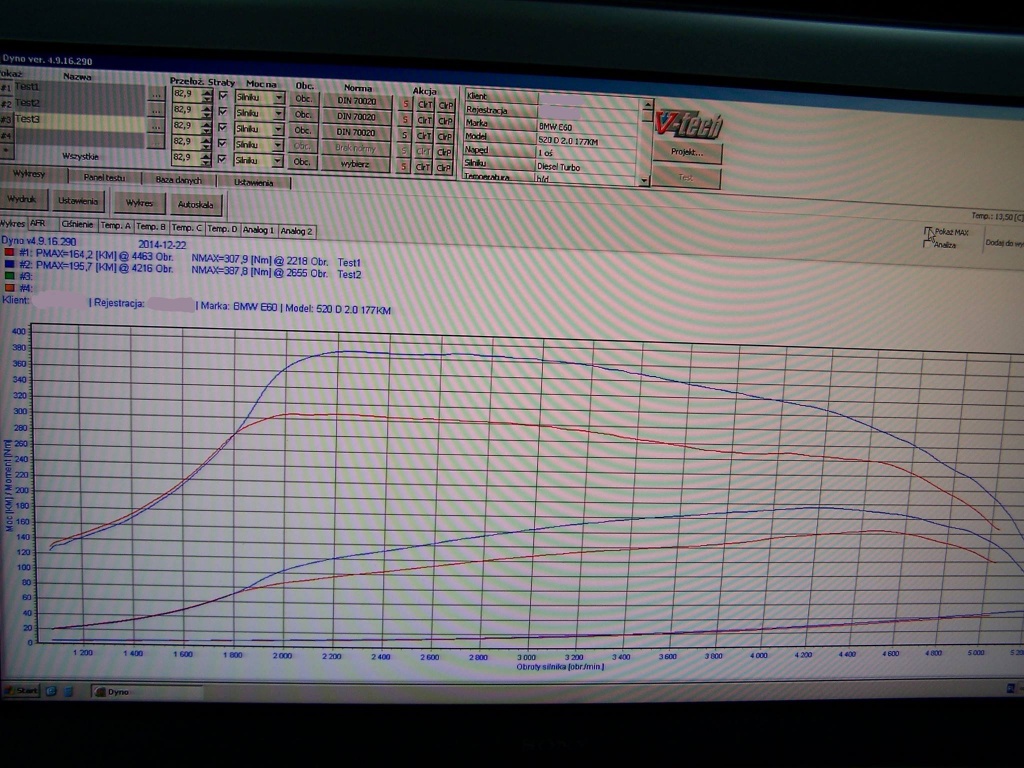Click the #2 show button for Test2
Image resolution: width=1024 pixels, height=768 pixels.
6,103
